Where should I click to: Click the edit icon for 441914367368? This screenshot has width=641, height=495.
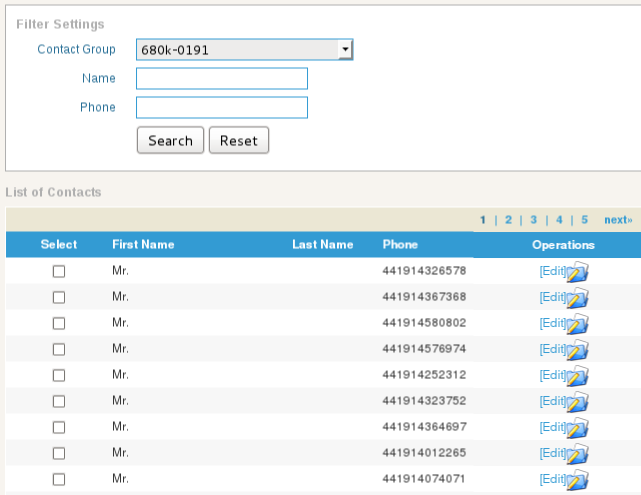[577, 298]
